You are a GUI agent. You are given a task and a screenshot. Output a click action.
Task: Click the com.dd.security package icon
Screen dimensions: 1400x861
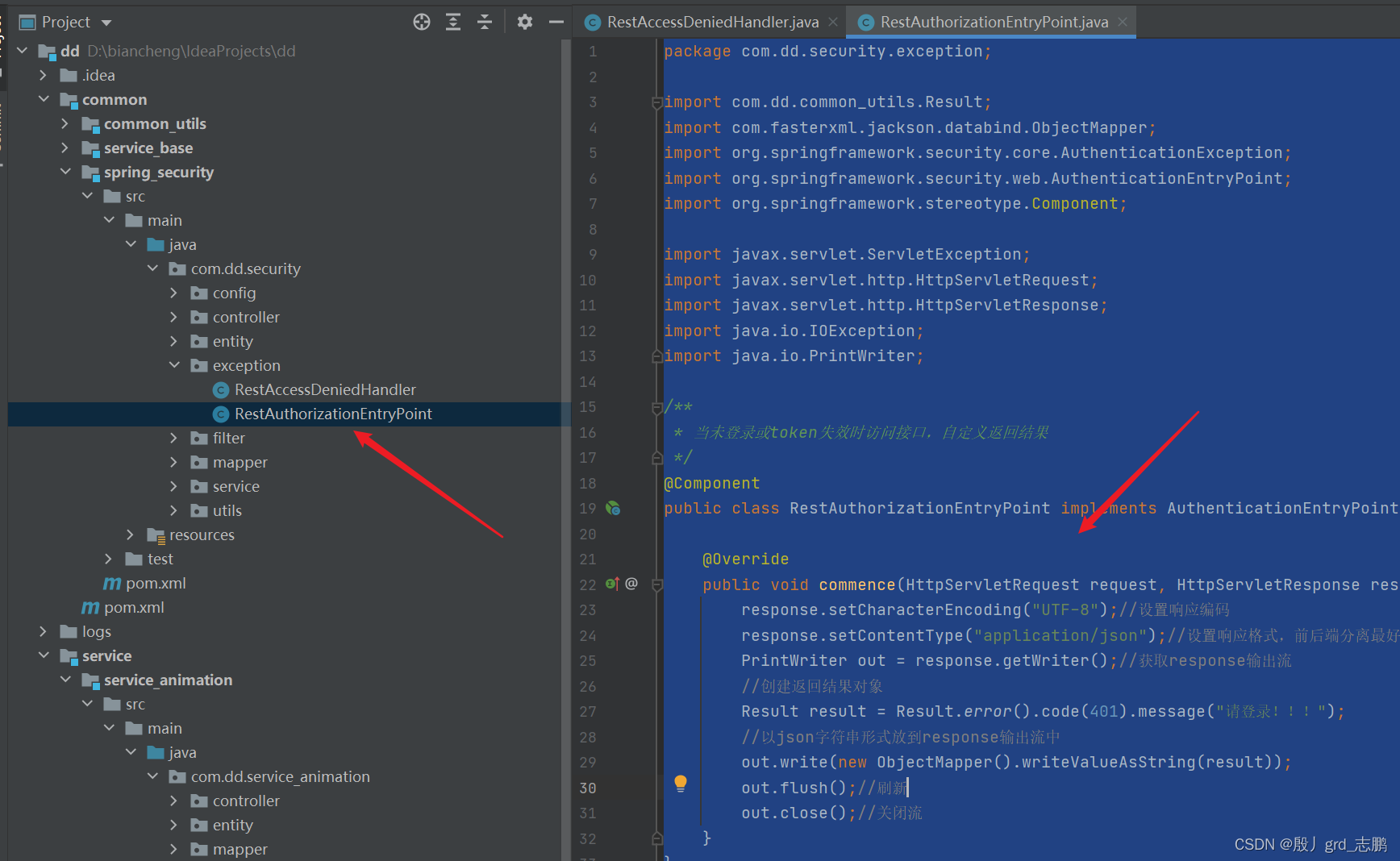point(177,268)
